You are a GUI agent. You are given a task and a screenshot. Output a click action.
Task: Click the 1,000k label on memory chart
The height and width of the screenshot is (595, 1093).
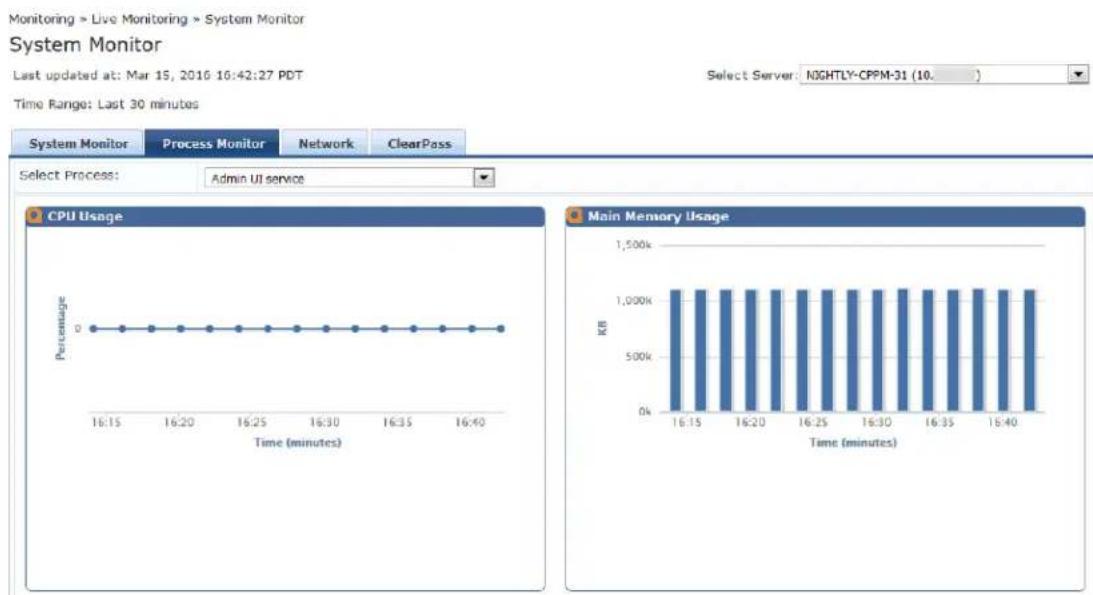[x=633, y=300]
